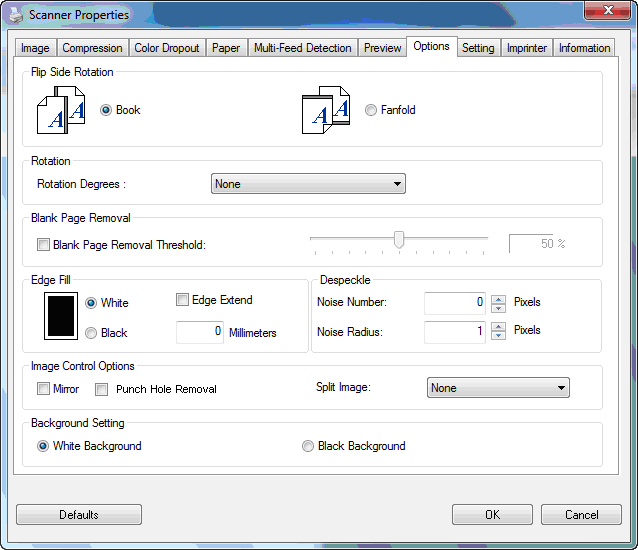Close the Scanner Properties window

pos(608,10)
